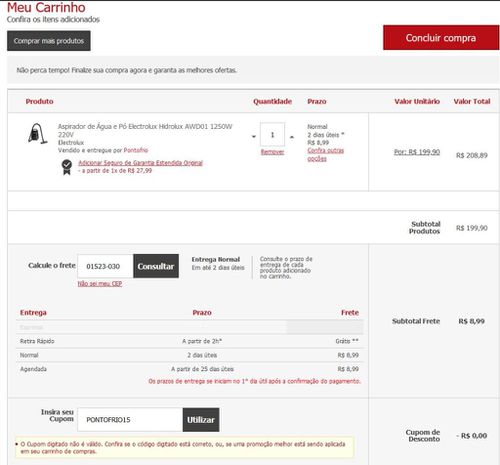The height and width of the screenshot is (465, 500).
Task: Click the Entrega Normal heading
Action: (x=216, y=259)
